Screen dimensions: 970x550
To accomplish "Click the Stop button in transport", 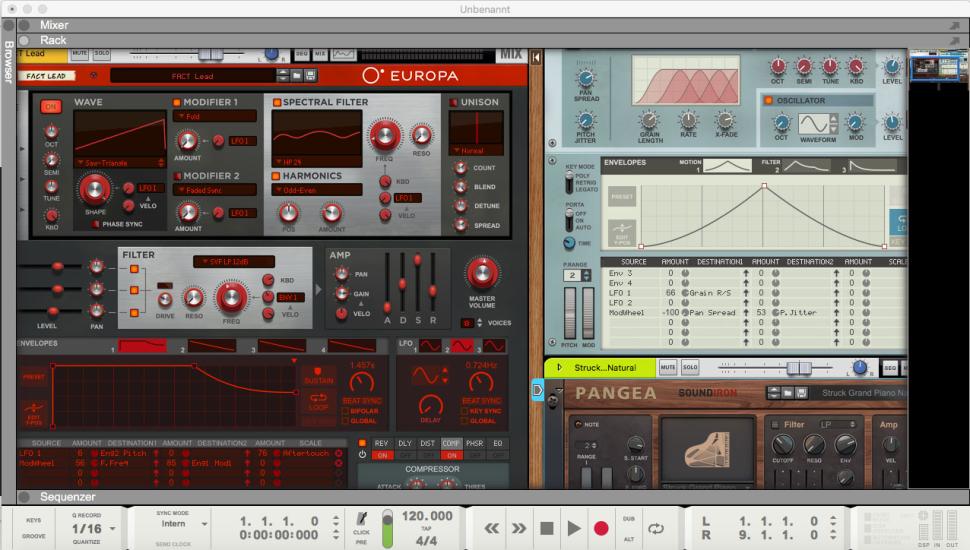I will [547, 528].
